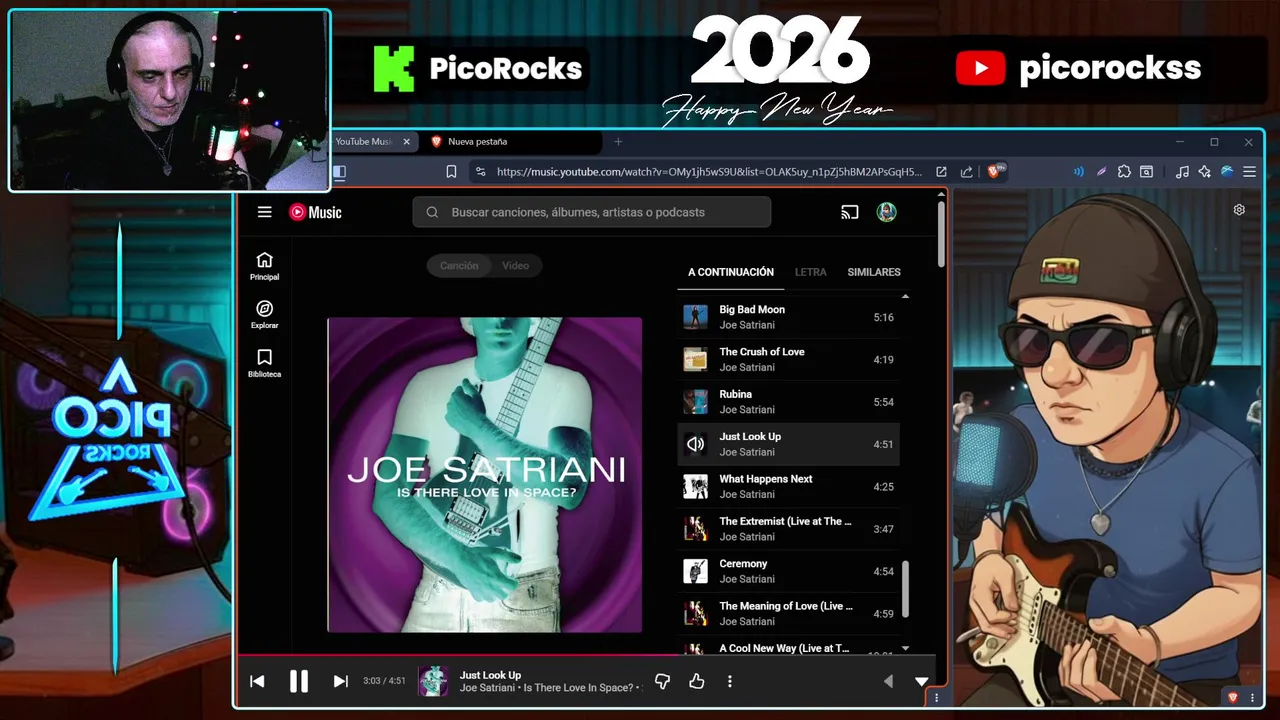Play Rubina from the queue
This screenshot has height=720, width=1280.
pyautogui.click(x=788, y=402)
